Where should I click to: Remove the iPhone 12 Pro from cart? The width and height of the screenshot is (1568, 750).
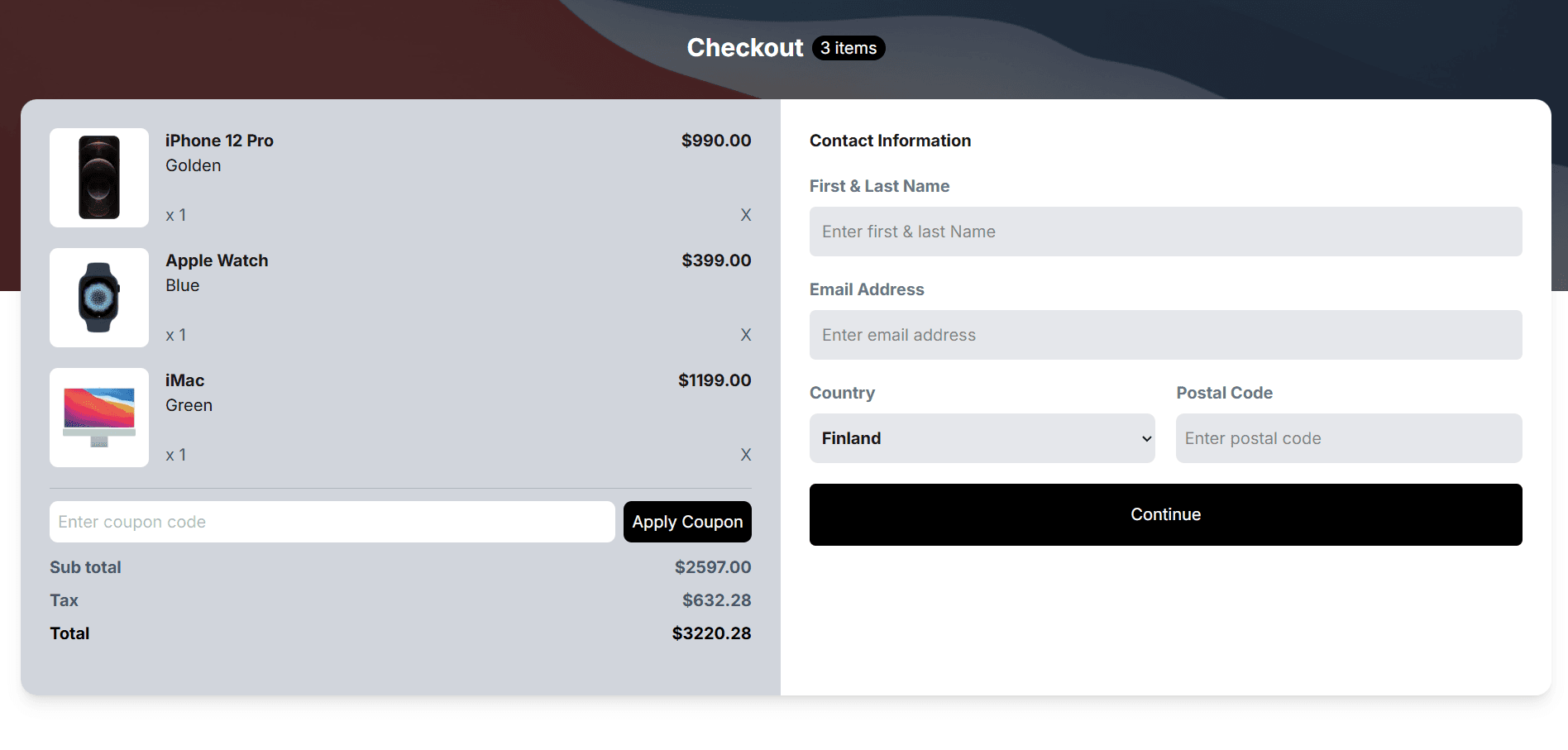[745, 215]
